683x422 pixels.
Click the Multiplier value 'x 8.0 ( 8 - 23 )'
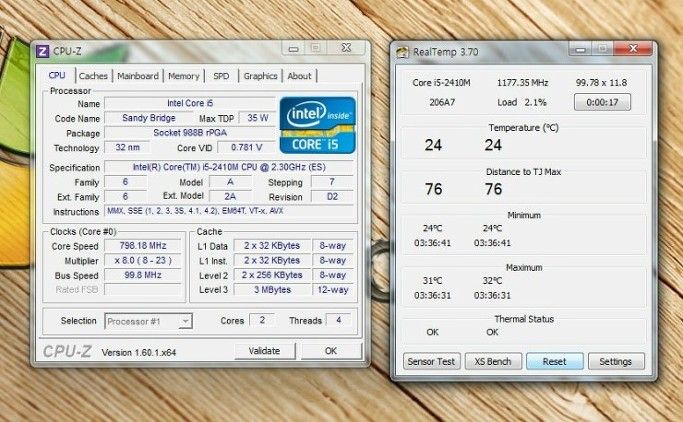[143, 260]
